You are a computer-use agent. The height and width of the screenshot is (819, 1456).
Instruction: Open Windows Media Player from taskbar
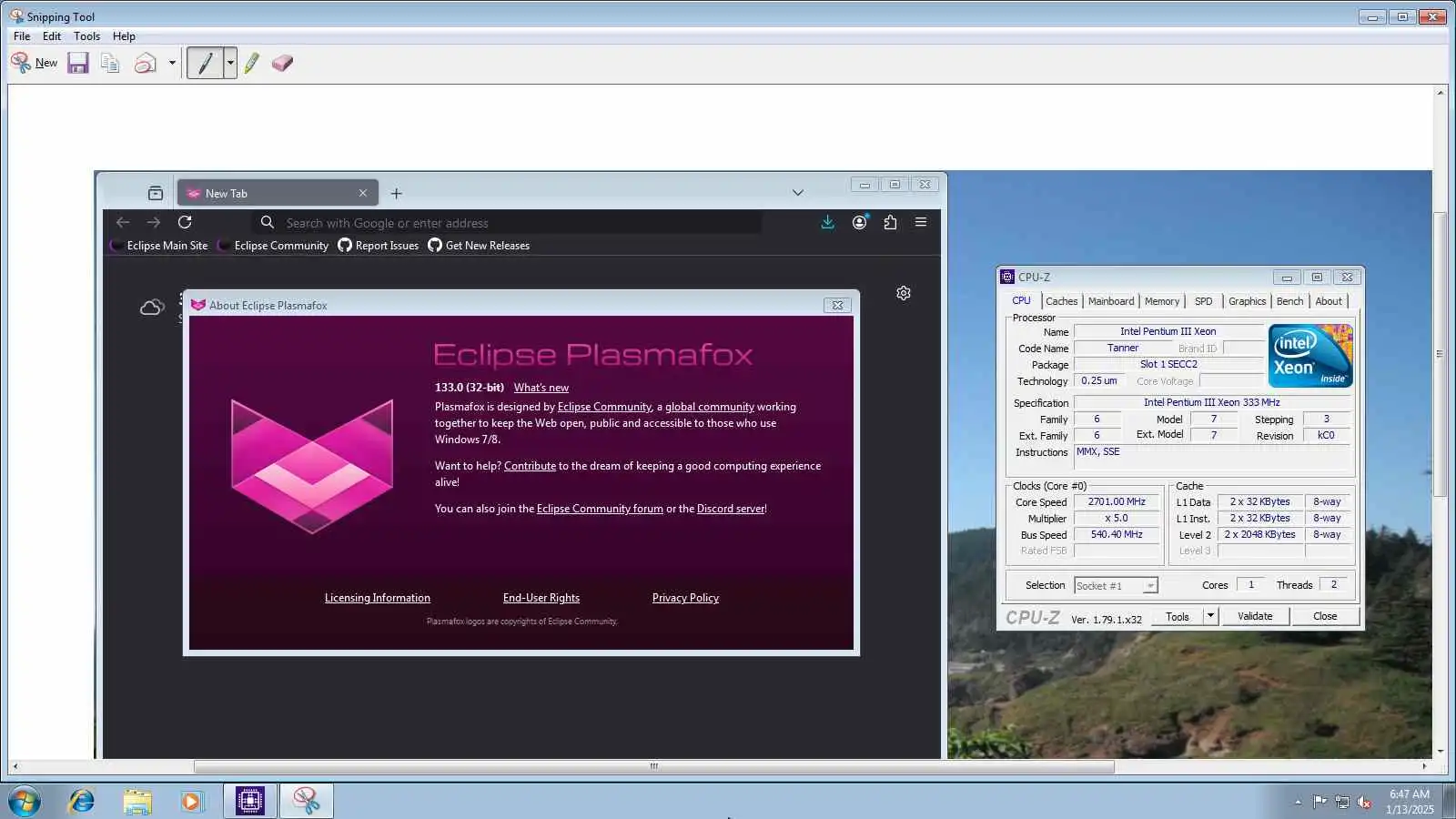coord(191,801)
